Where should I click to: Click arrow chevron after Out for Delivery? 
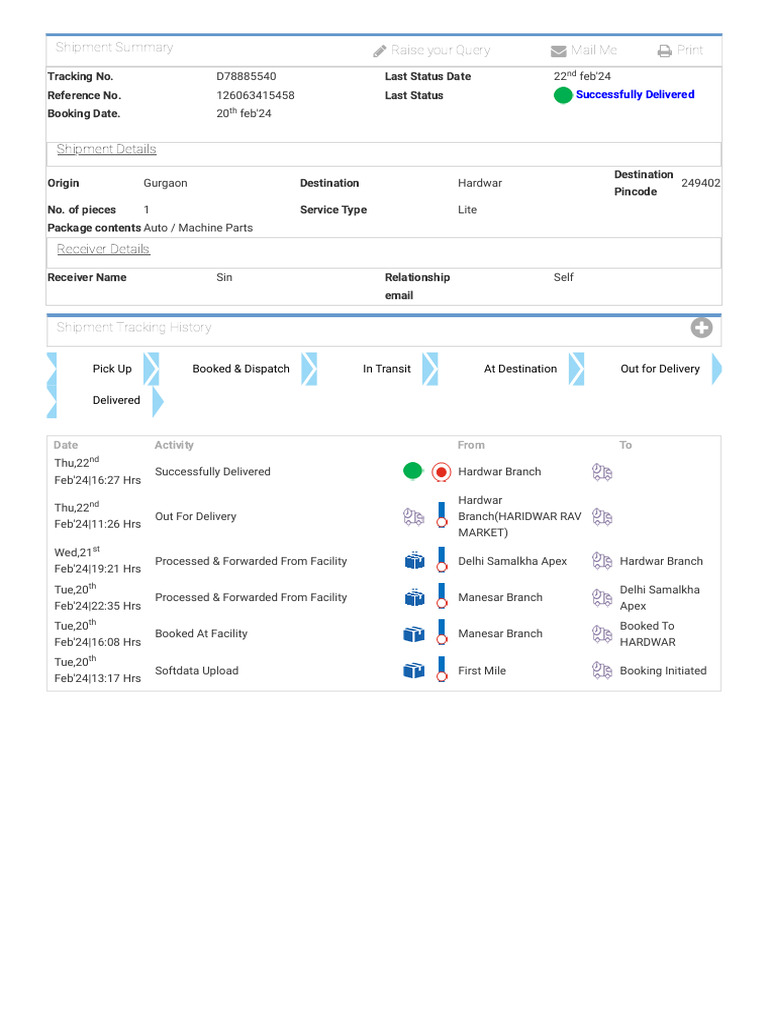click(x=716, y=369)
